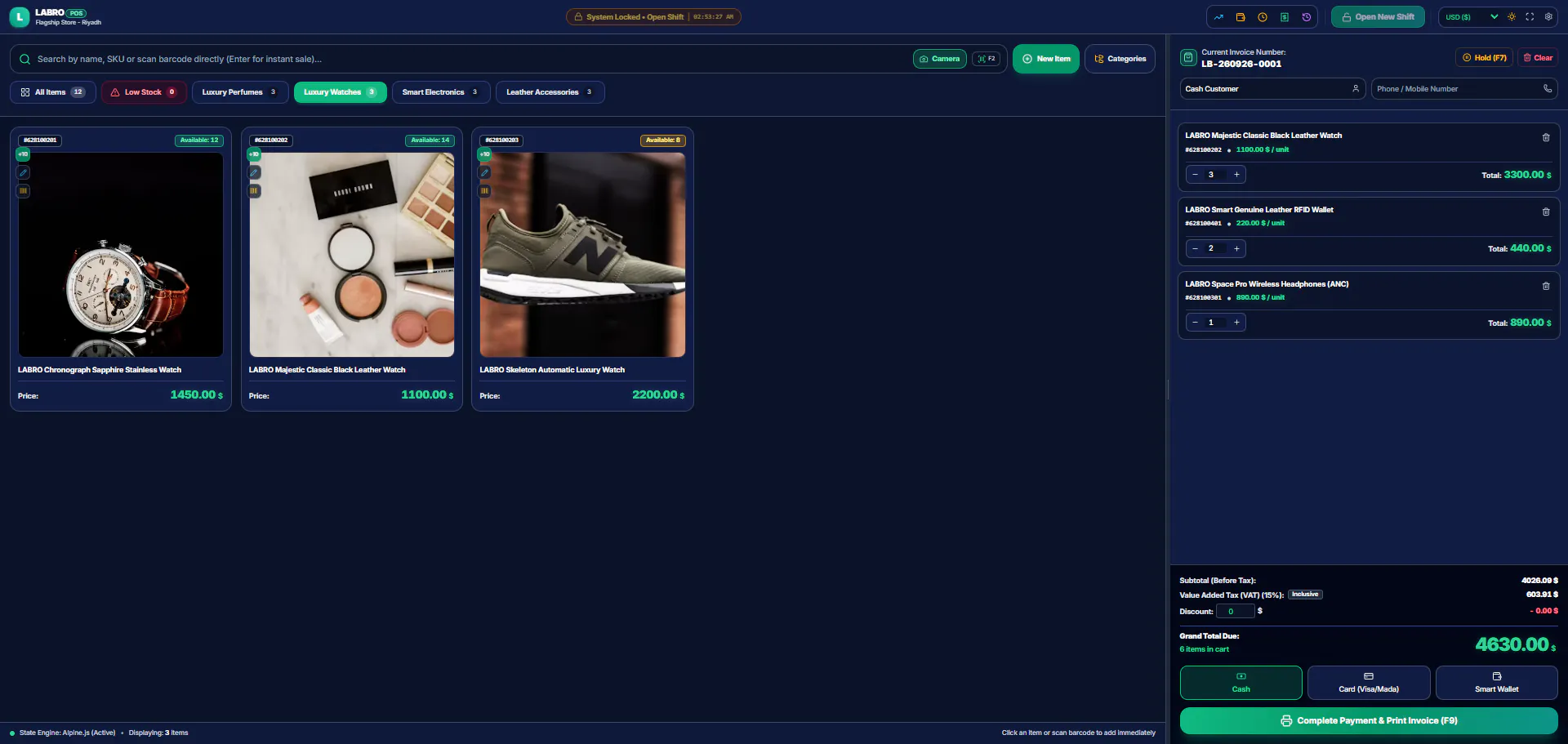Hold invoice with Hold (F7) button
This screenshot has height=744, width=1568.
coord(1484,58)
